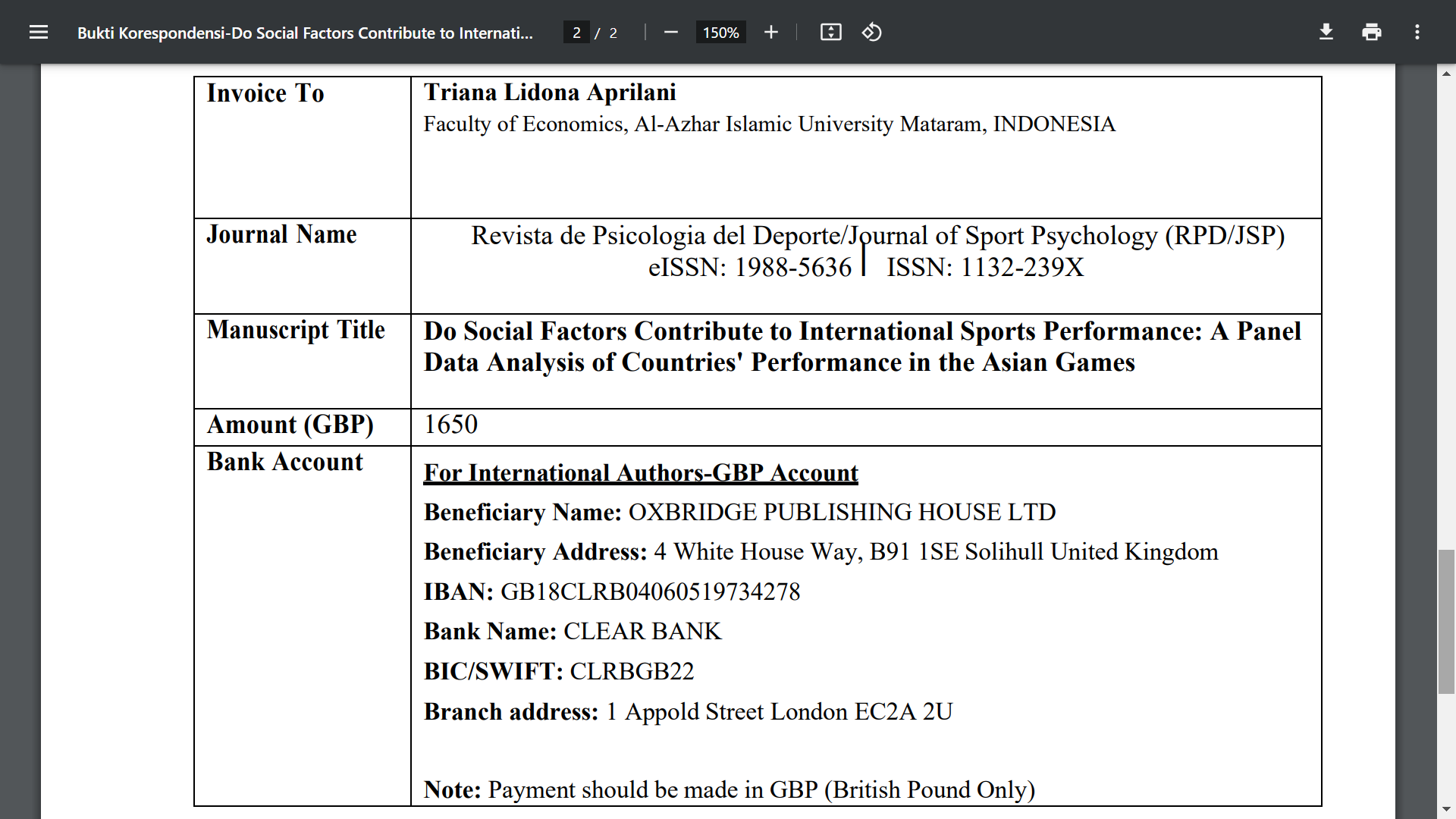Click the IBAN number GB18CLRB04060519734278
Screen dimensions: 1456x819
(x=650, y=591)
